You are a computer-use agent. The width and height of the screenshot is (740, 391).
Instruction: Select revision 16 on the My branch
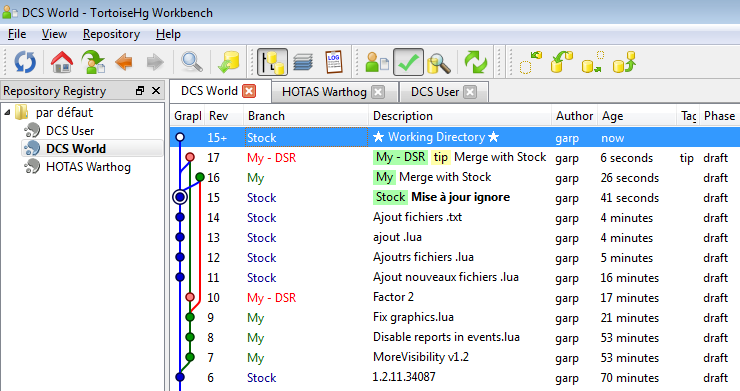(455, 178)
